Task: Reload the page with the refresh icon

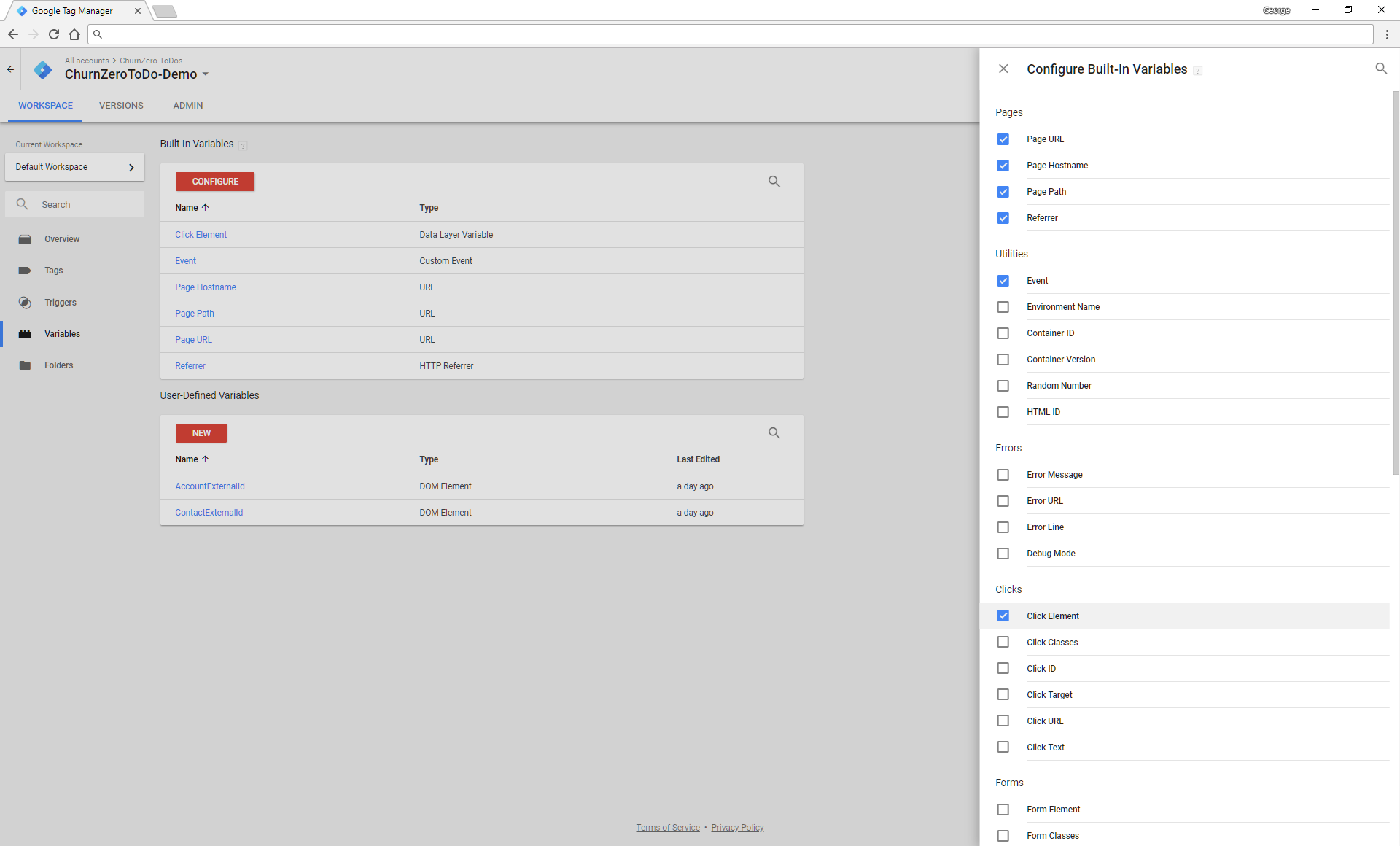Action: (54, 34)
